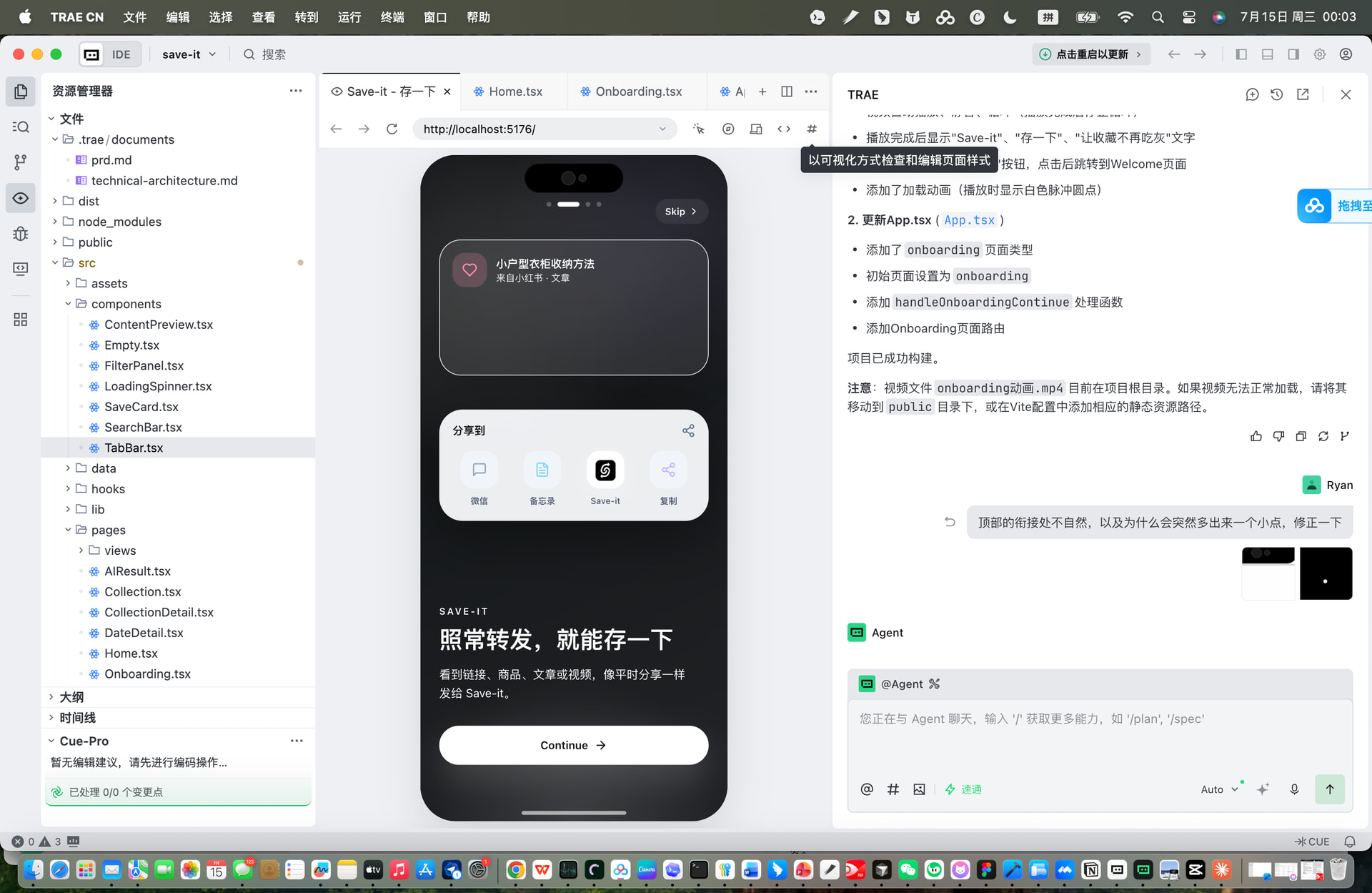1372x893 pixels.
Task: Click 点击重启以更新 restart button
Action: click(1091, 54)
